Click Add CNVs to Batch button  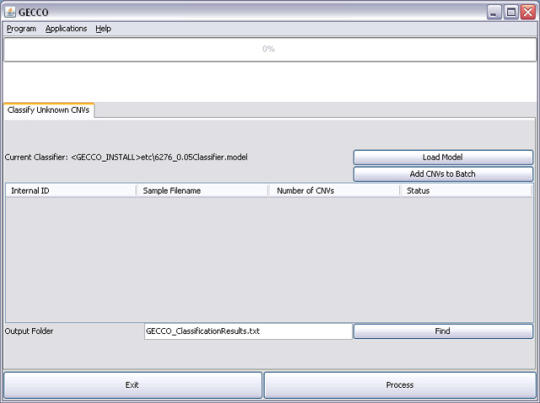coord(443,174)
